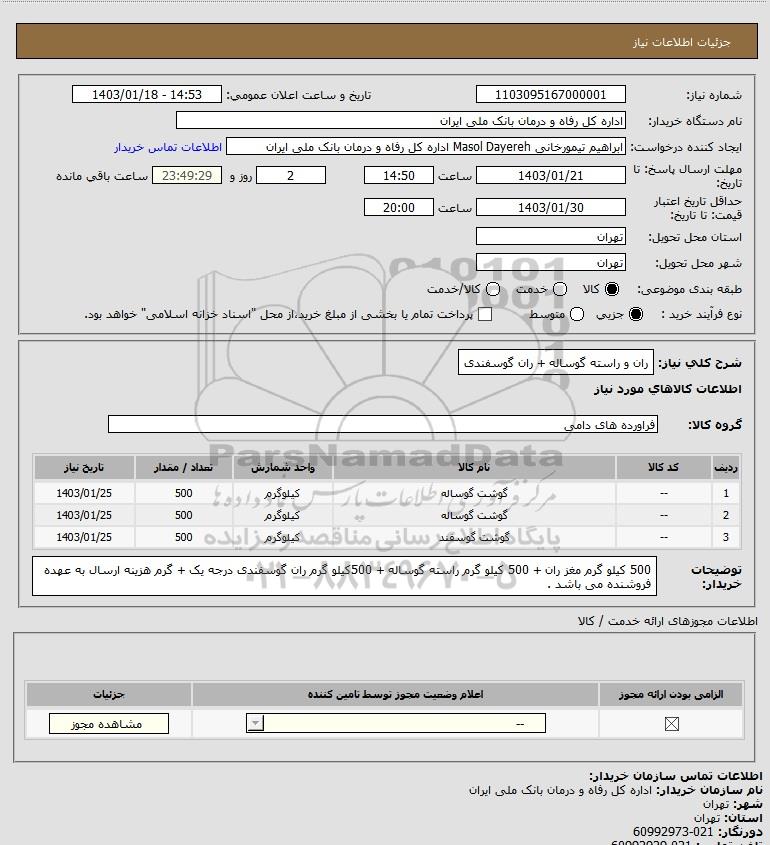Click the نام کالا column header

[474, 467]
